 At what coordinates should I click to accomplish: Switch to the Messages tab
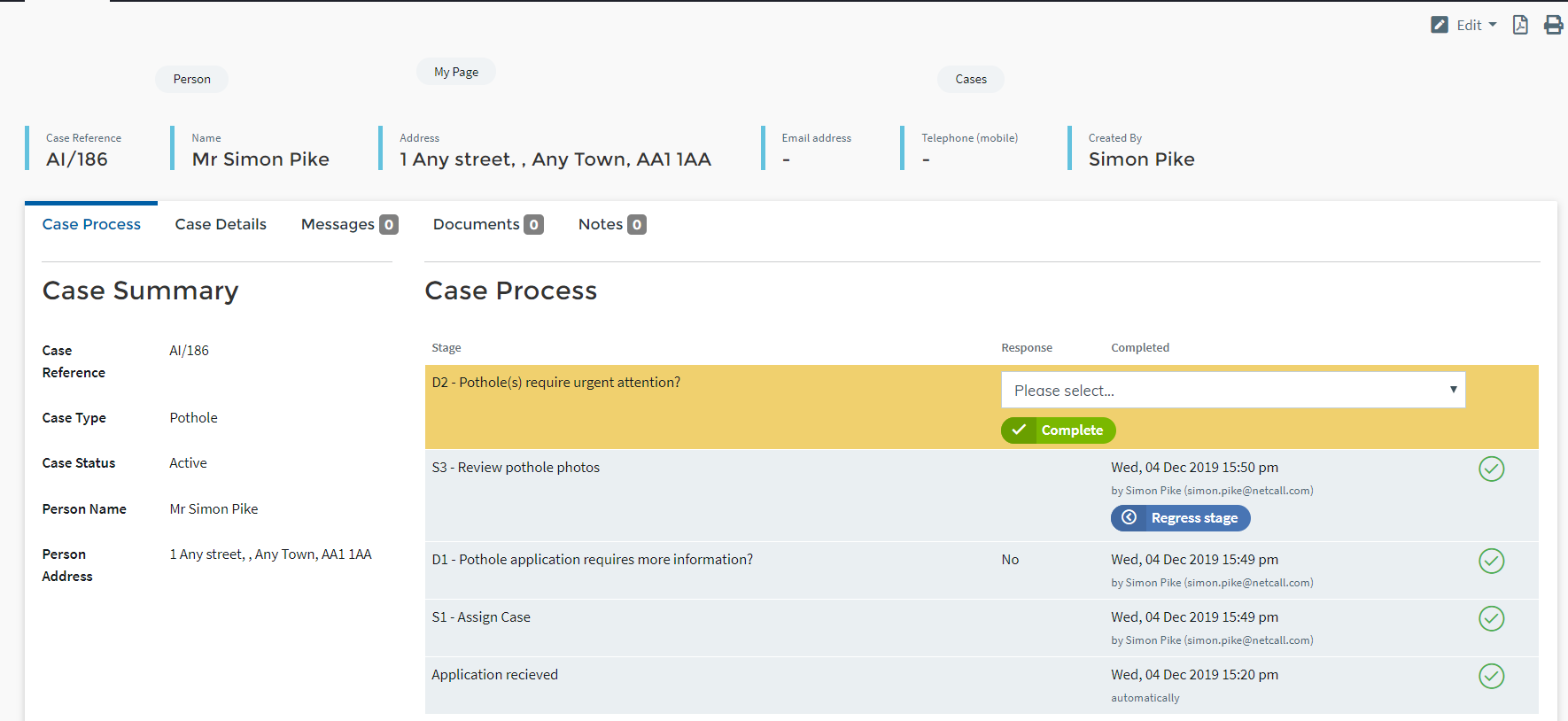pyautogui.click(x=338, y=225)
